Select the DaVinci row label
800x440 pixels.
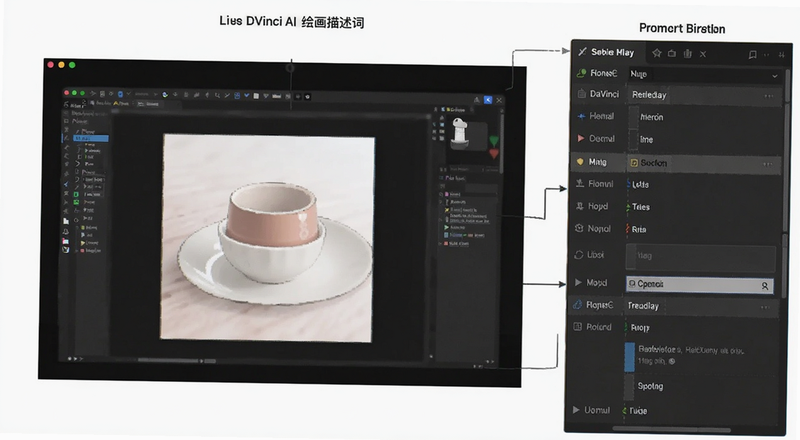pyautogui.click(x=604, y=94)
